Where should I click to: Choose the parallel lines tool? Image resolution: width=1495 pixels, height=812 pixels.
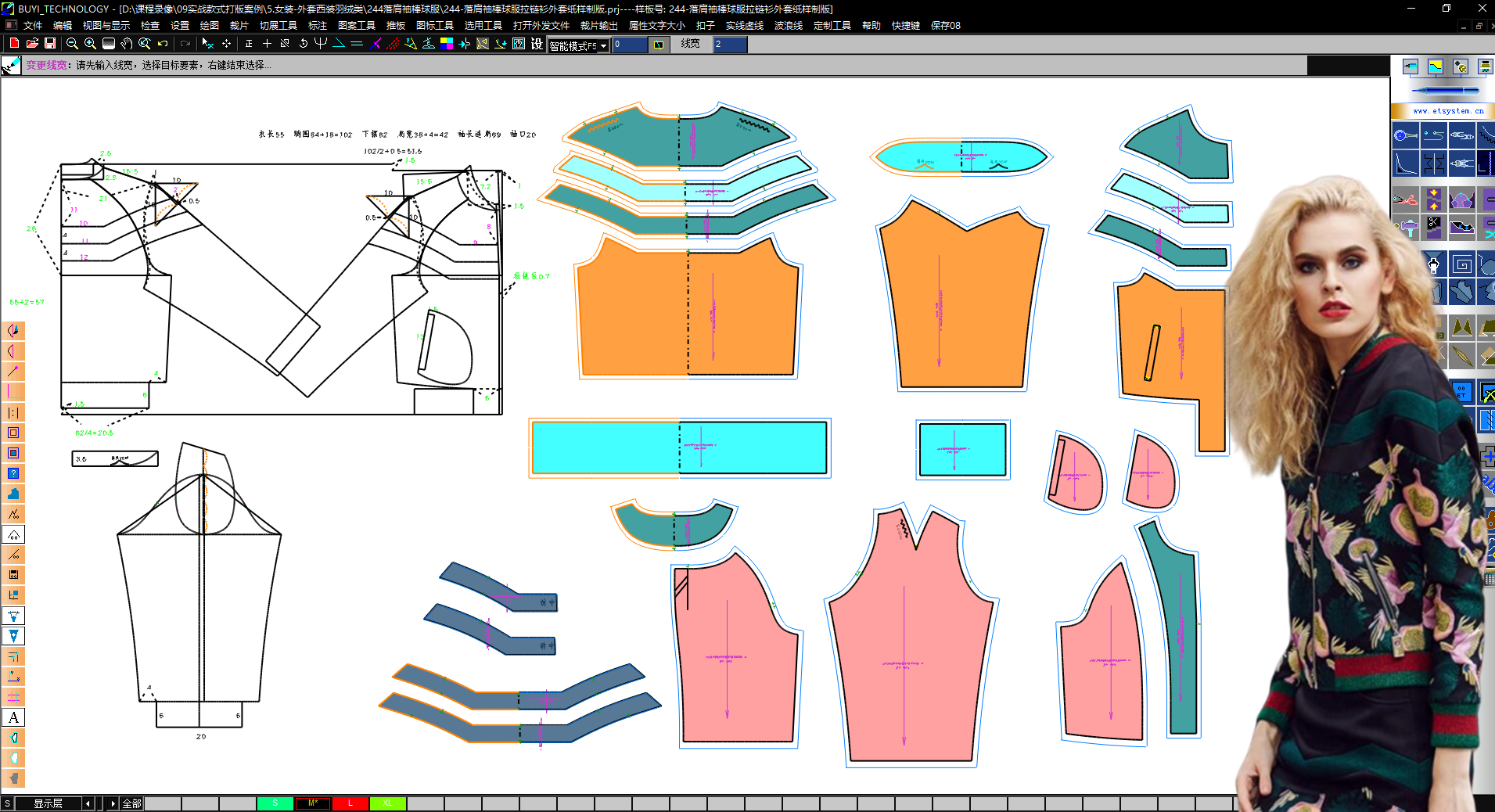(x=357, y=44)
